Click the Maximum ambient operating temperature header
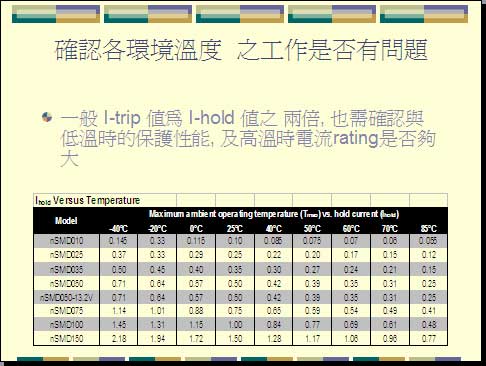The width and height of the screenshot is (486, 366). tap(274, 214)
